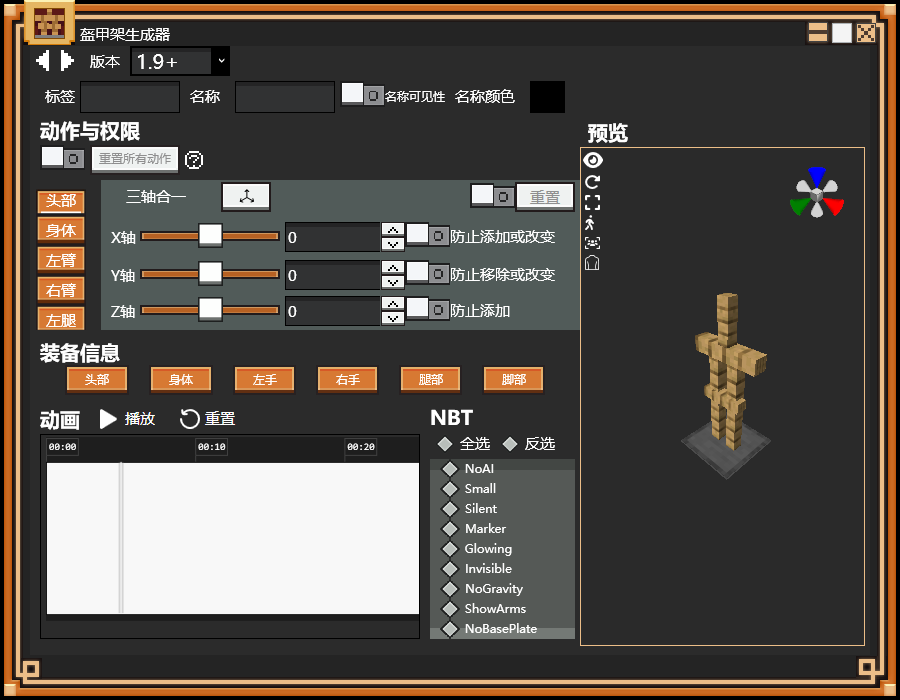Open 左手 equipment slot
Viewport: 900px width, 700px height.
[265, 380]
